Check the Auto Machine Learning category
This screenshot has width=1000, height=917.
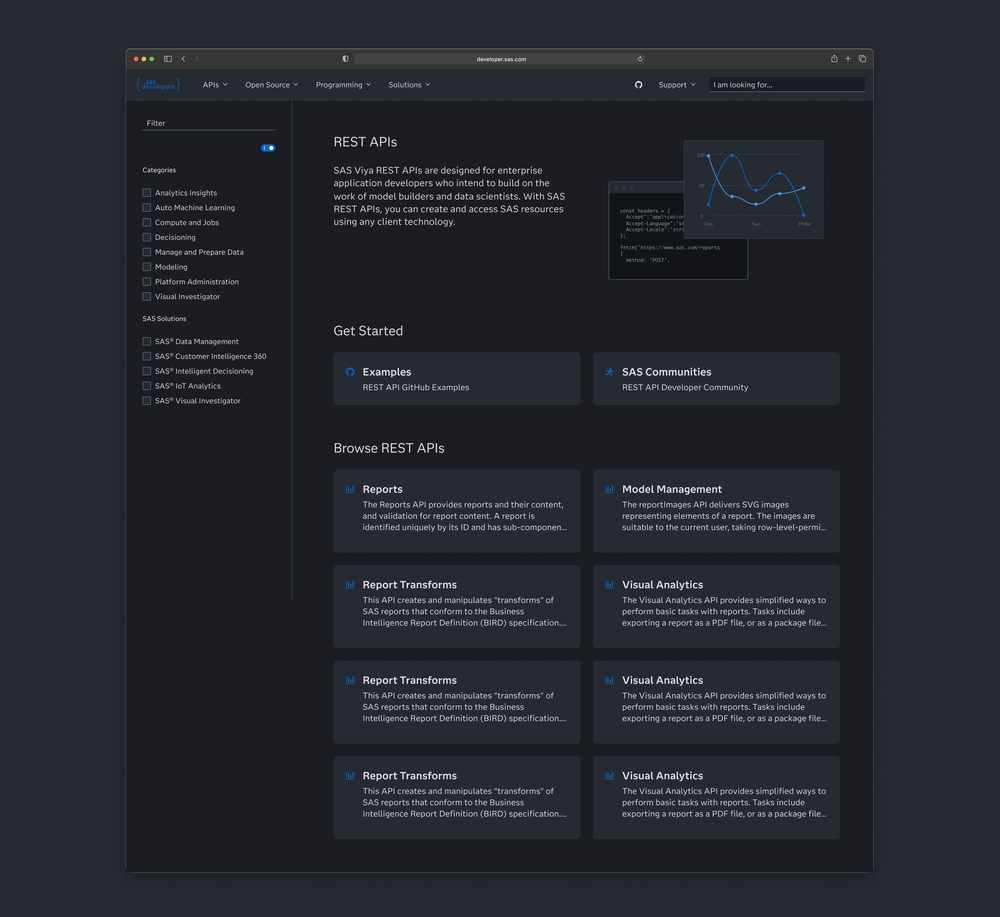click(147, 207)
